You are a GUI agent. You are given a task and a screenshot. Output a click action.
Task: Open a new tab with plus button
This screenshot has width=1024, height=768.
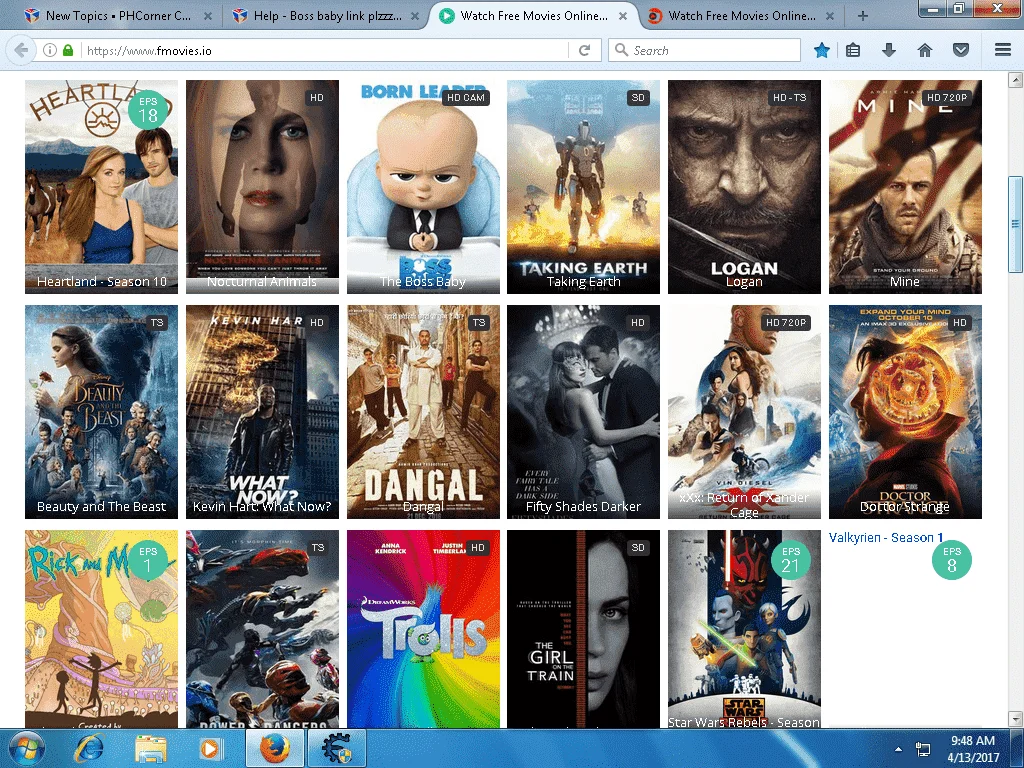click(863, 16)
